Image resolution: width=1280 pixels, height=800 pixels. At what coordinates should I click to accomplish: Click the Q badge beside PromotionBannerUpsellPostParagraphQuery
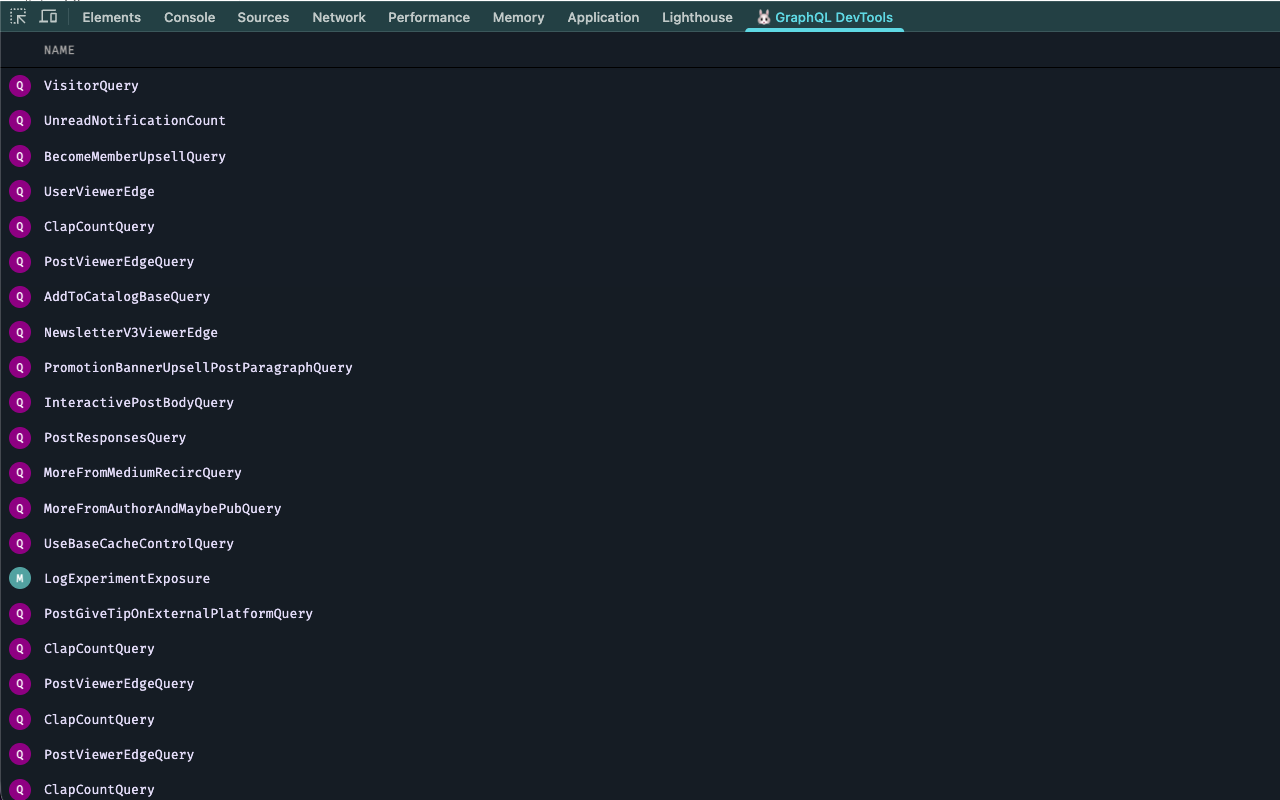pos(20,367)
